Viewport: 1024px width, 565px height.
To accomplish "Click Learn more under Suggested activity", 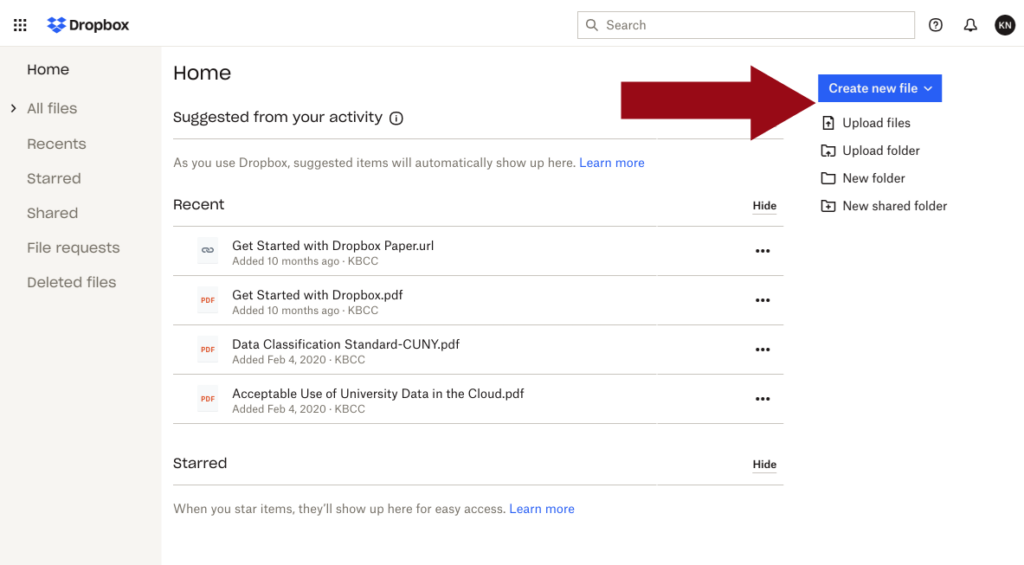I will pos(611,163).
